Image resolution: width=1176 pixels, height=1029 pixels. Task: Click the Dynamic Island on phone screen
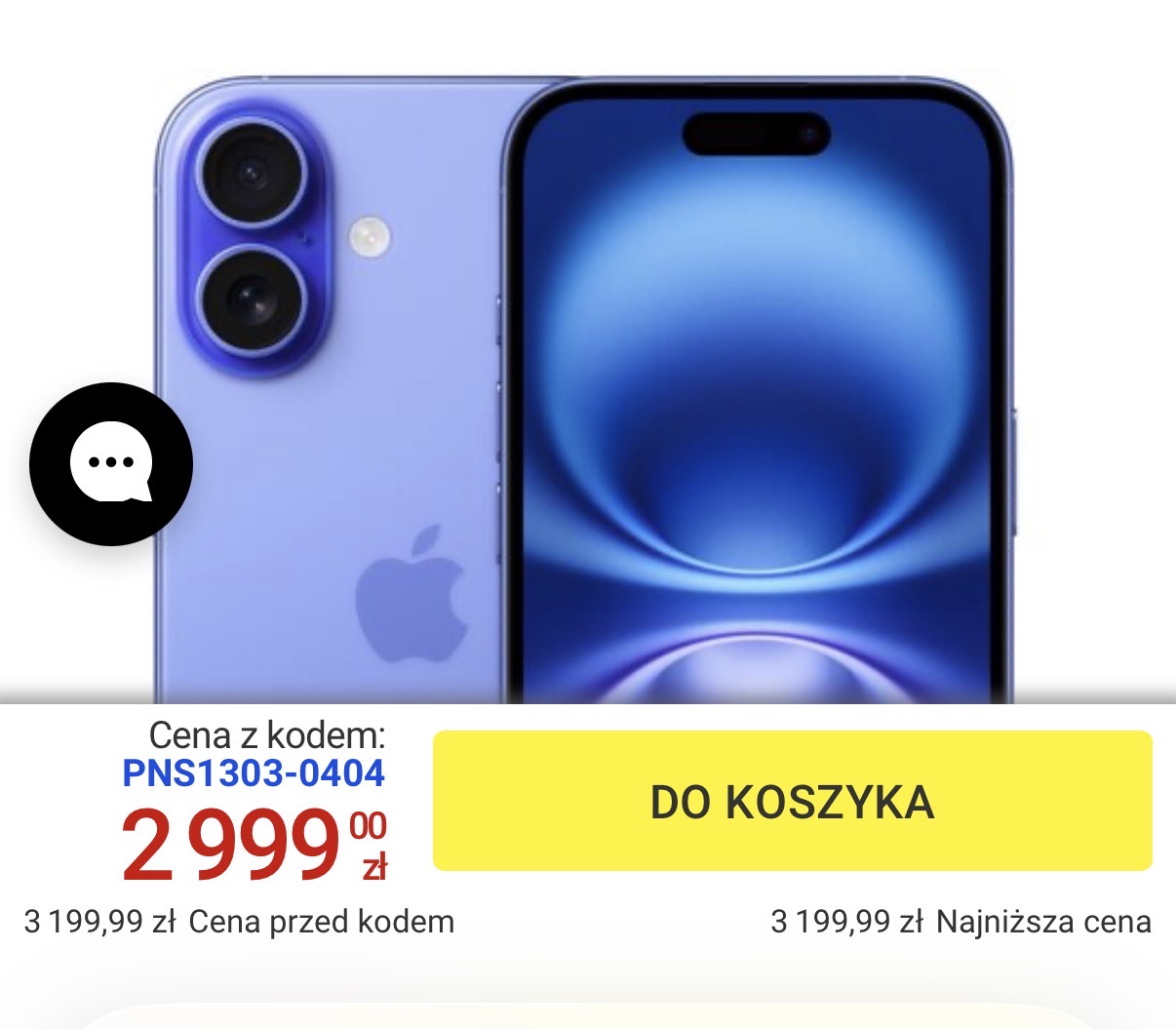coord(757,134)
